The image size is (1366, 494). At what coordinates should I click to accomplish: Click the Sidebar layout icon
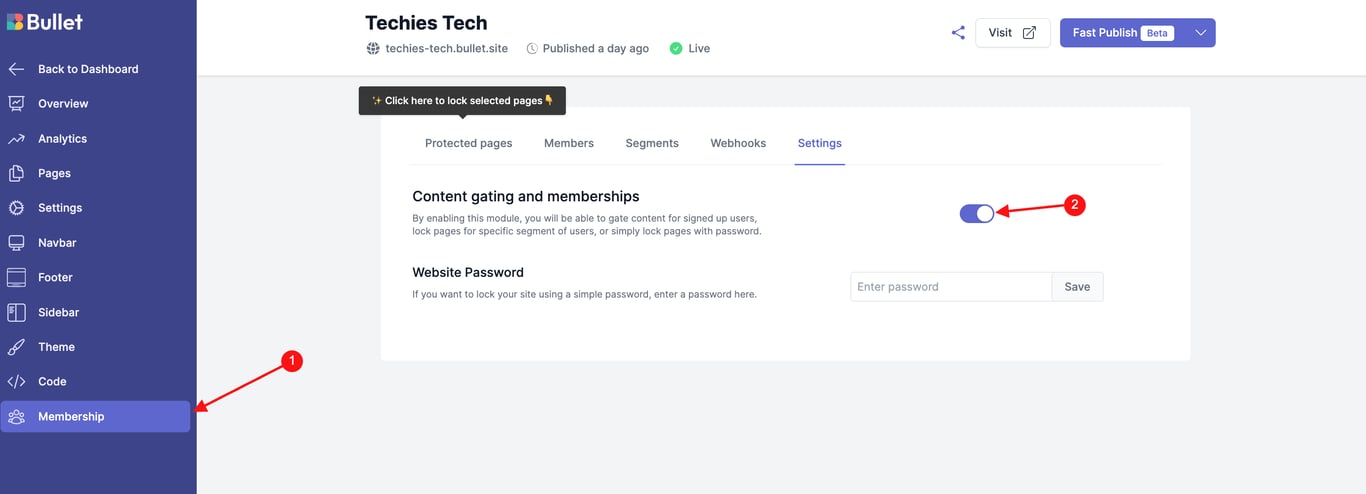pos(16,312)
